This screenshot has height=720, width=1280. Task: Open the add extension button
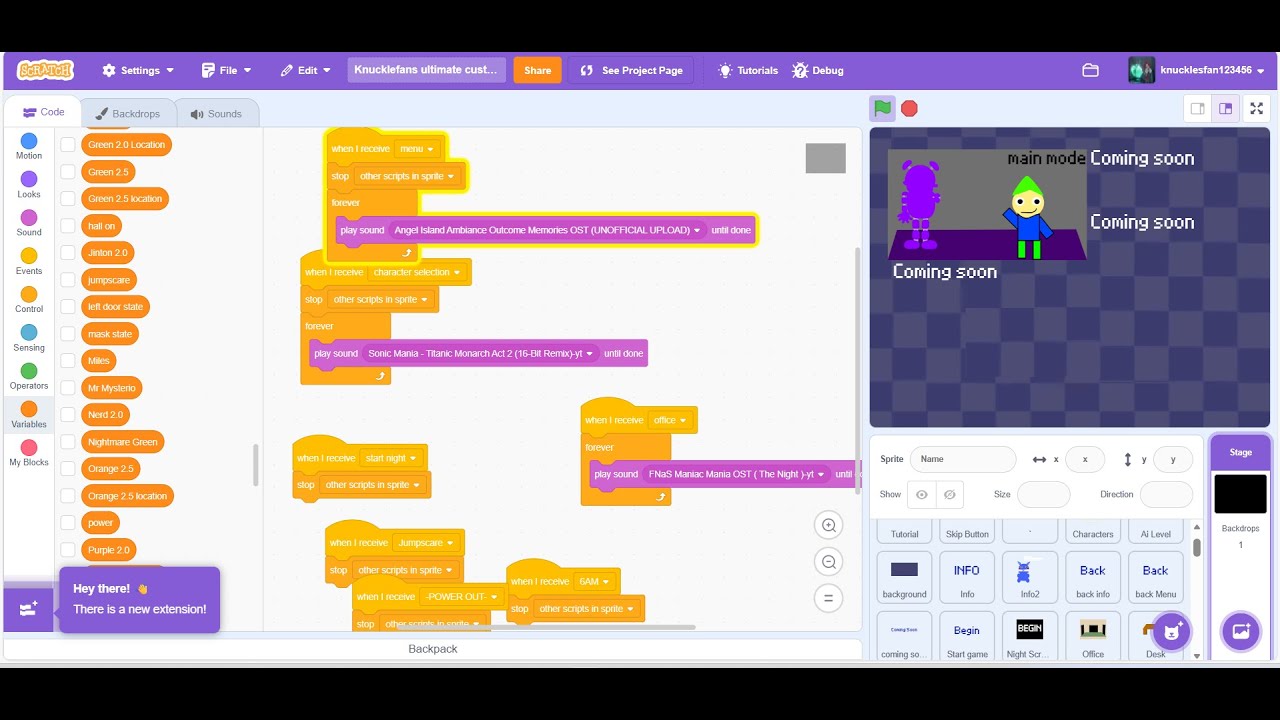click(x=28, y=608)
